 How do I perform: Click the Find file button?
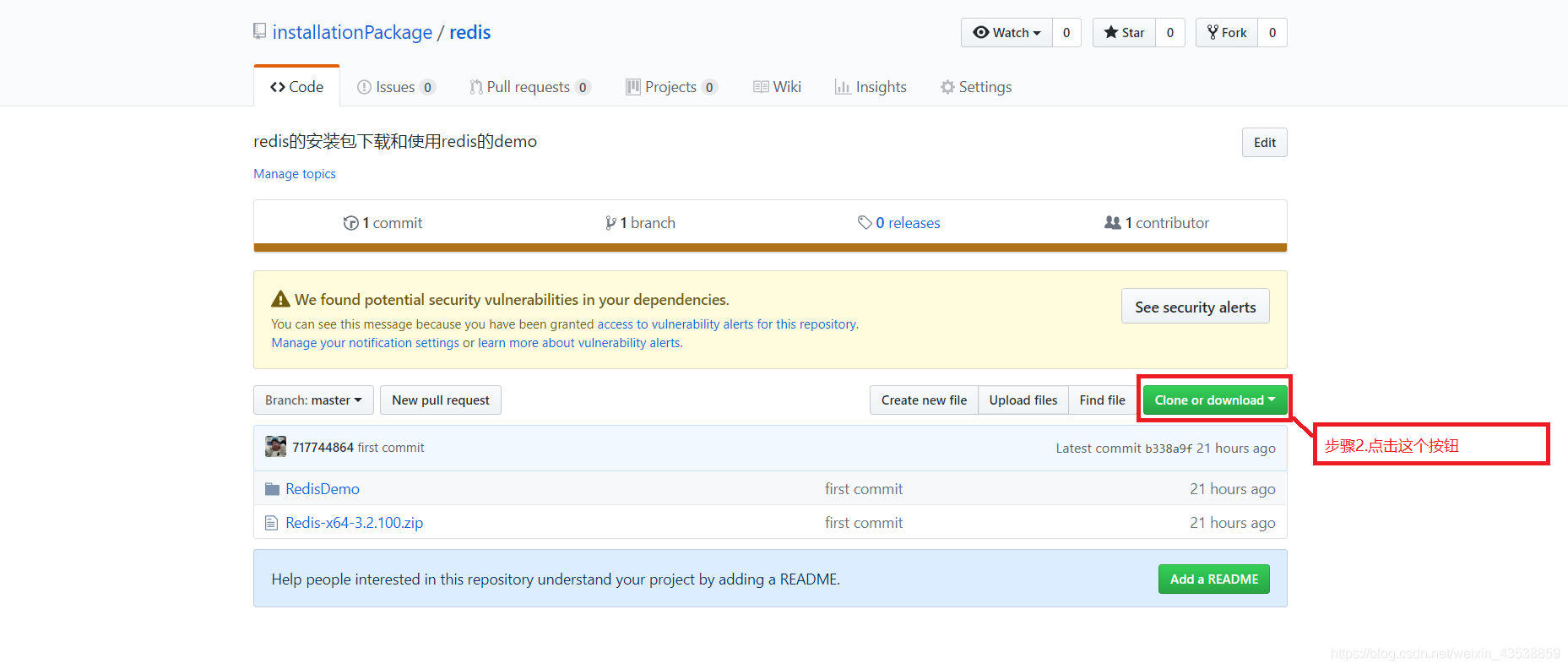(x=1102, y=400)
